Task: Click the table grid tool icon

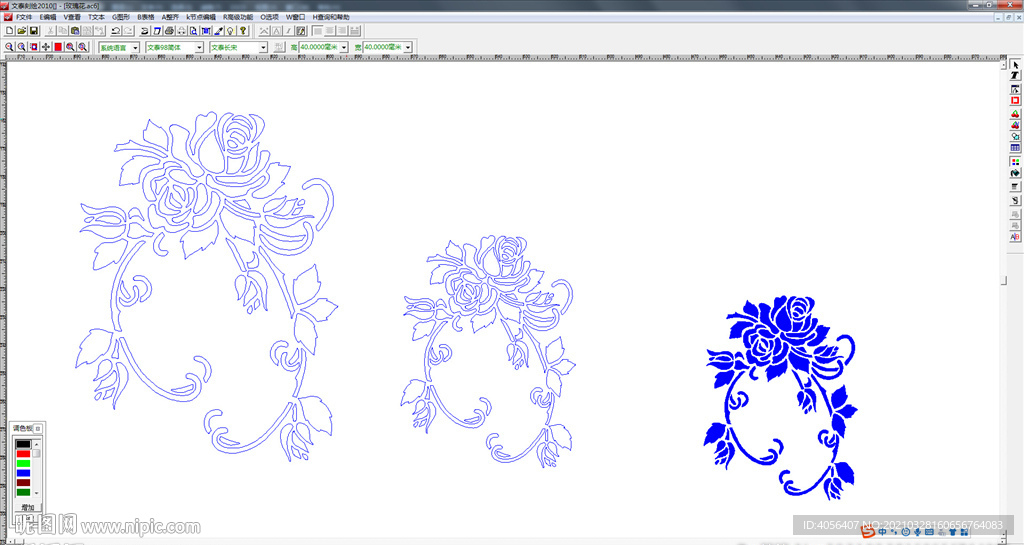Action: pyautogui.click(x=1015, y=148)
